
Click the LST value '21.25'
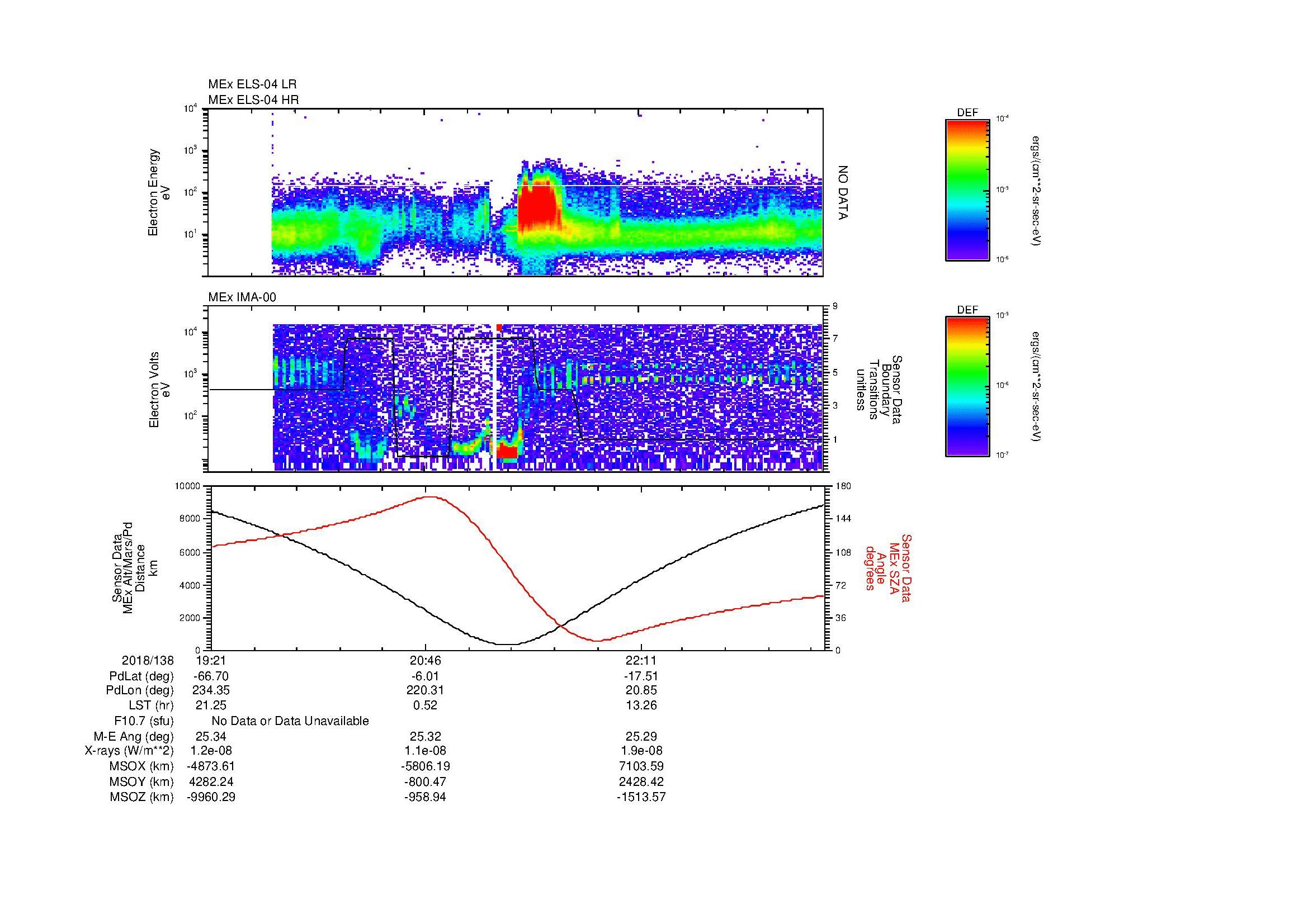(x=211, y=705)
